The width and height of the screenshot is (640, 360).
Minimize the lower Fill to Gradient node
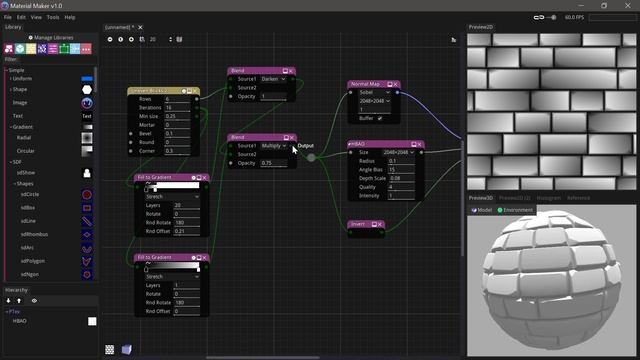[199, 258]
